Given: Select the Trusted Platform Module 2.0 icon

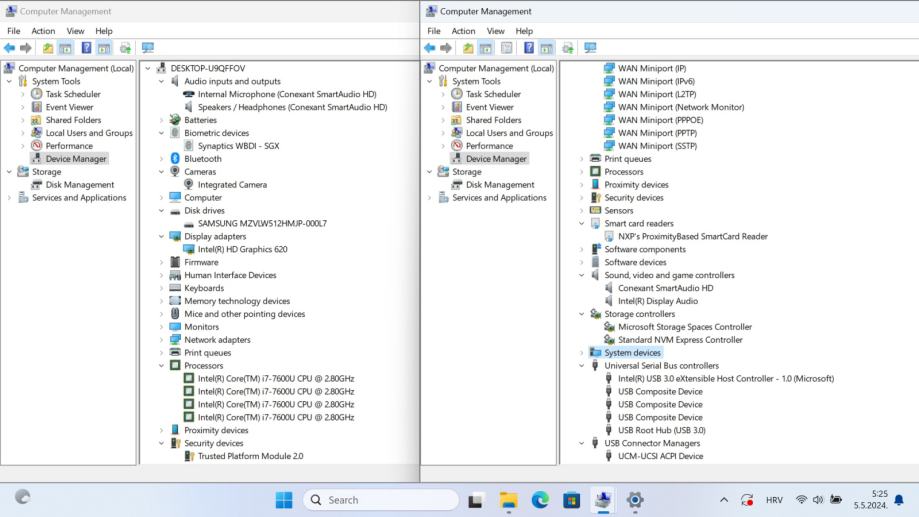Looking at the screenshot, I should click(189, 457).
